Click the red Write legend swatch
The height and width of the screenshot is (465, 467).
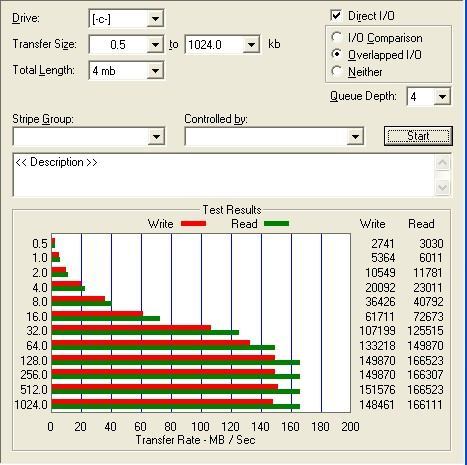click(x=193, y=224)
